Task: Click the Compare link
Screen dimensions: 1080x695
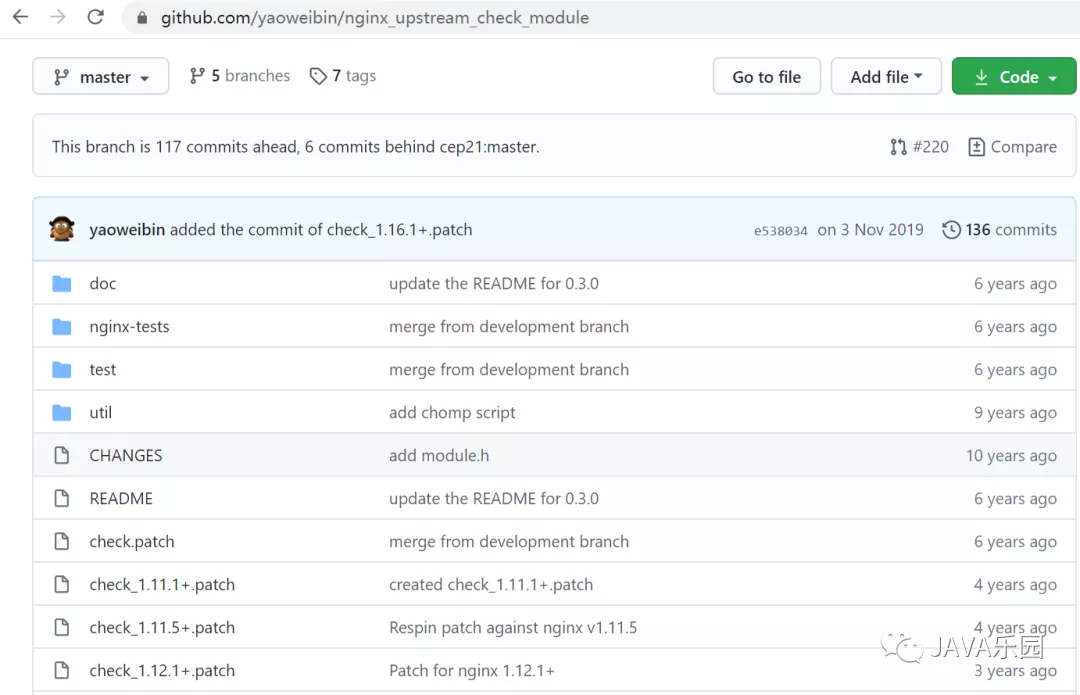Action: coord(1012,147)
